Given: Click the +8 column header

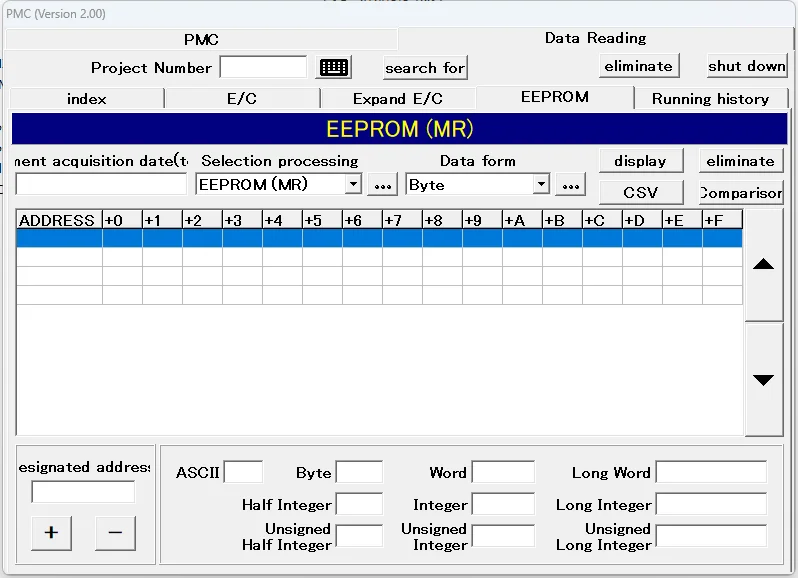Looking at the screenshot, I should click(x=442, y=220).
